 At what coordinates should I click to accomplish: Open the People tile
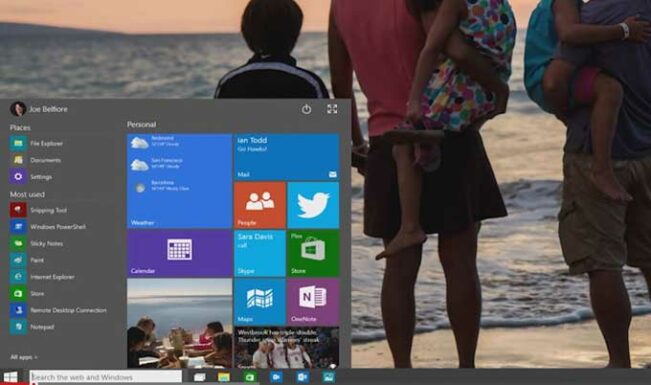point(260,205)
